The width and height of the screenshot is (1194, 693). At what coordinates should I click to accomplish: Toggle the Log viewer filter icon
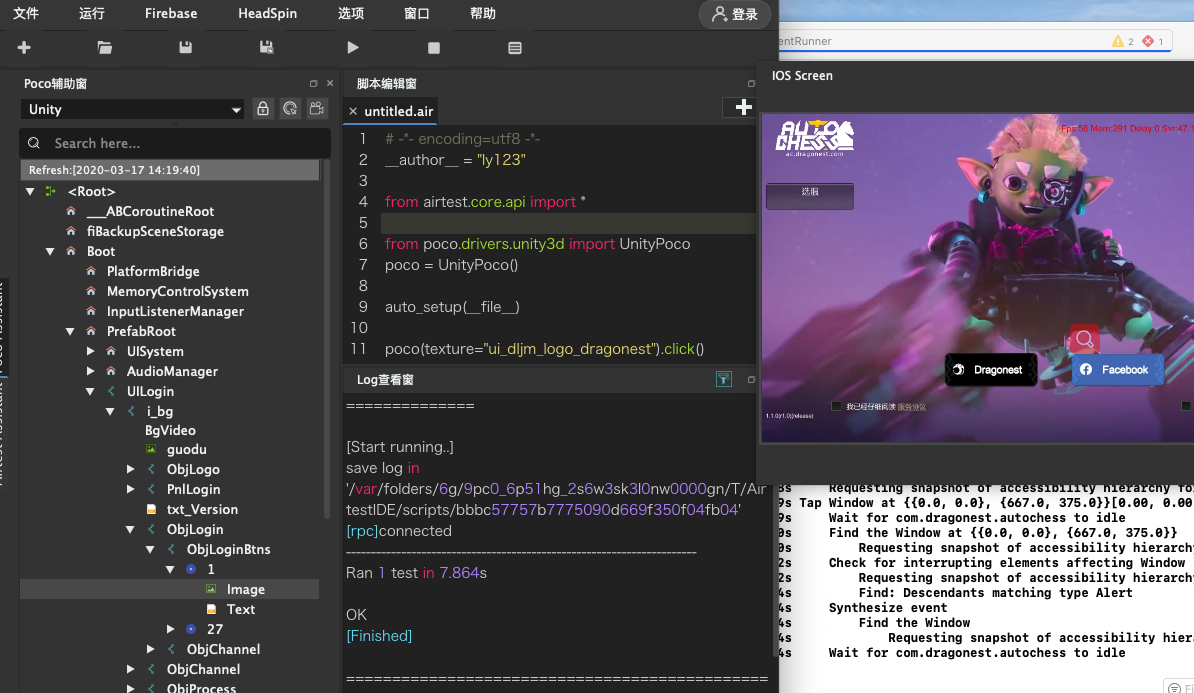723,379
